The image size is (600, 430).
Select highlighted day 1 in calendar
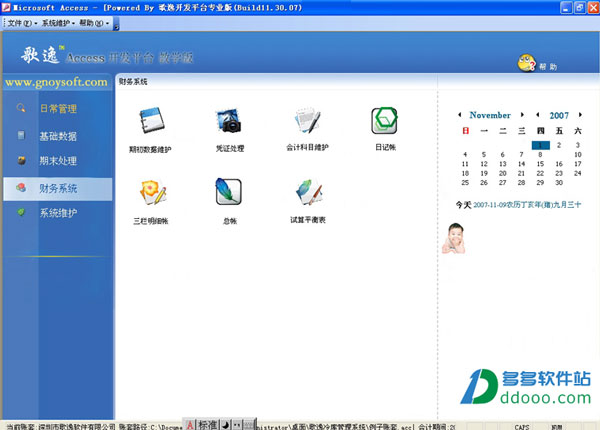pyautogui.click(x=540, y=145)
